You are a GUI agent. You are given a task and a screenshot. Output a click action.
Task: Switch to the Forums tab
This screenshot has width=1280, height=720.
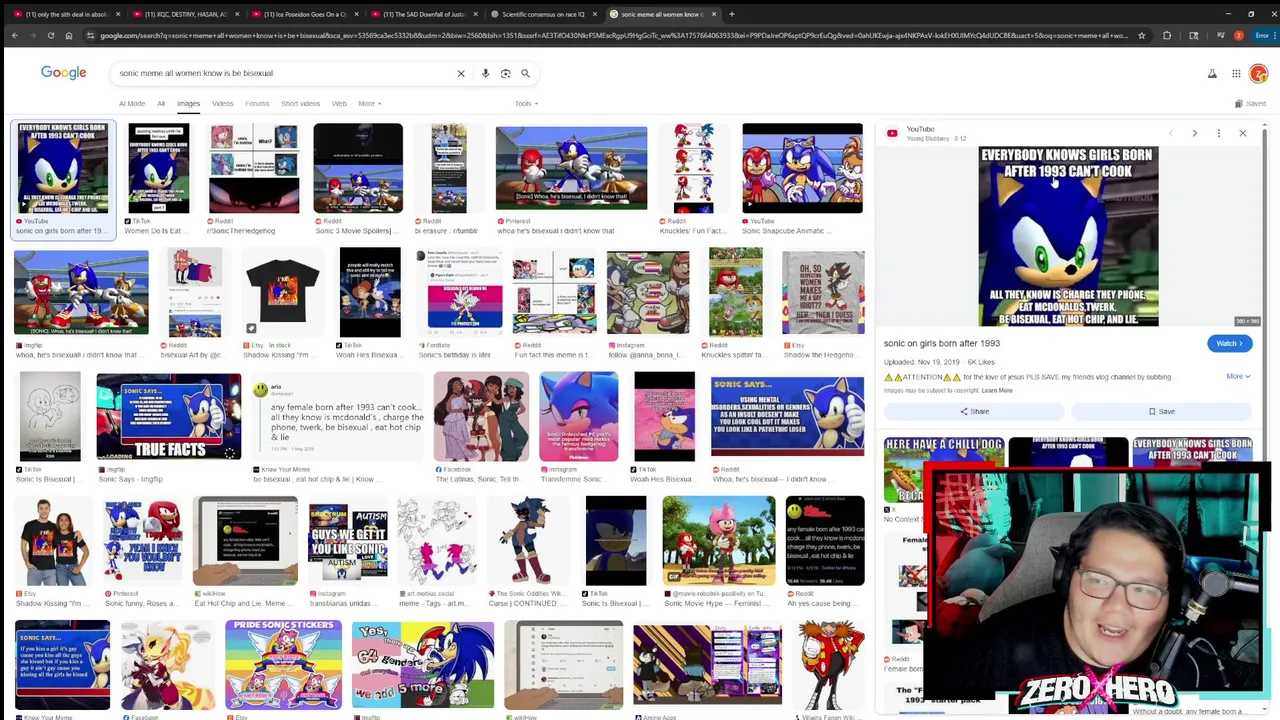257,103
